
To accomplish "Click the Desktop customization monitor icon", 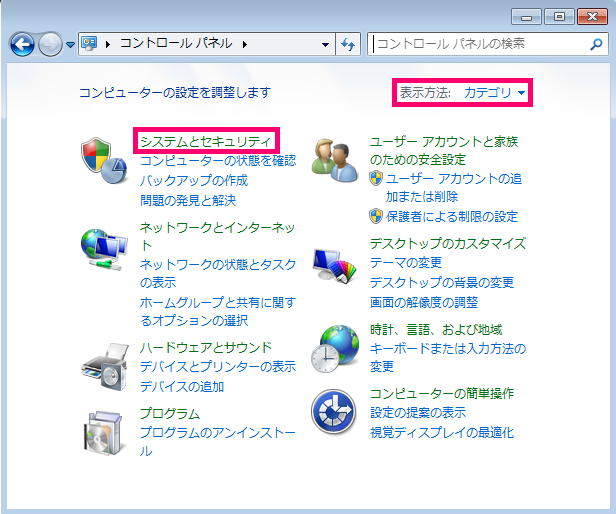I will coord(334,265).
